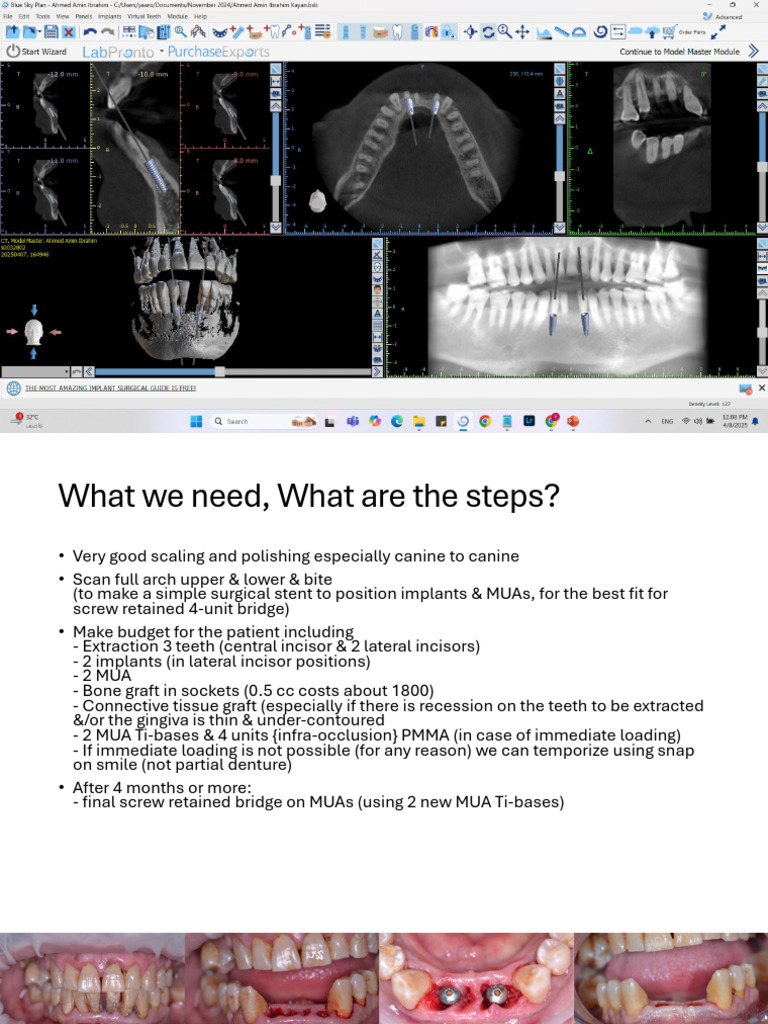Open the free implant surgical guide link
768x1024 pixels.
pos(110,388)
